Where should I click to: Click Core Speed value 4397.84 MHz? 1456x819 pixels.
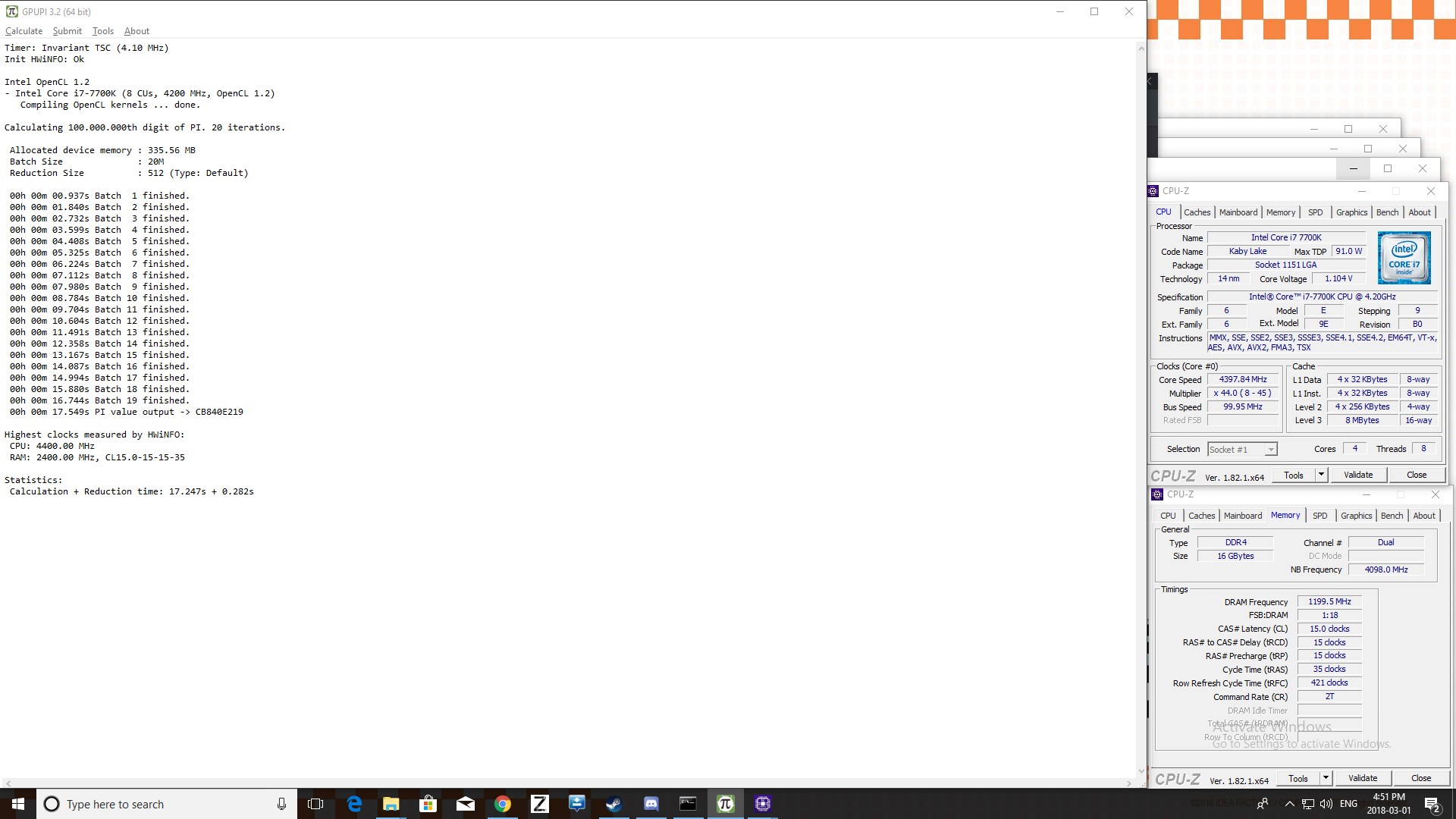click(x=1243, y=380)
